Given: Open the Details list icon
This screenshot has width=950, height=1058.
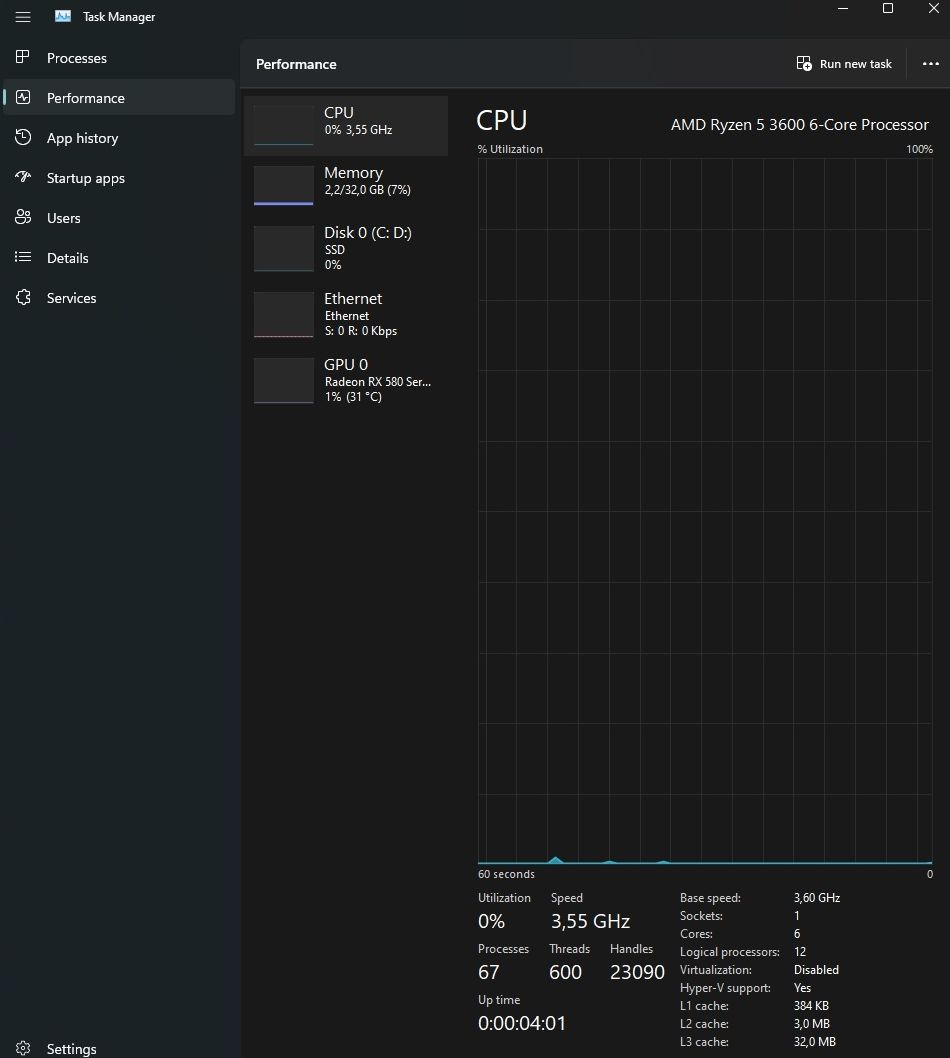Looking at the screenshot, I should click(23, 258).
